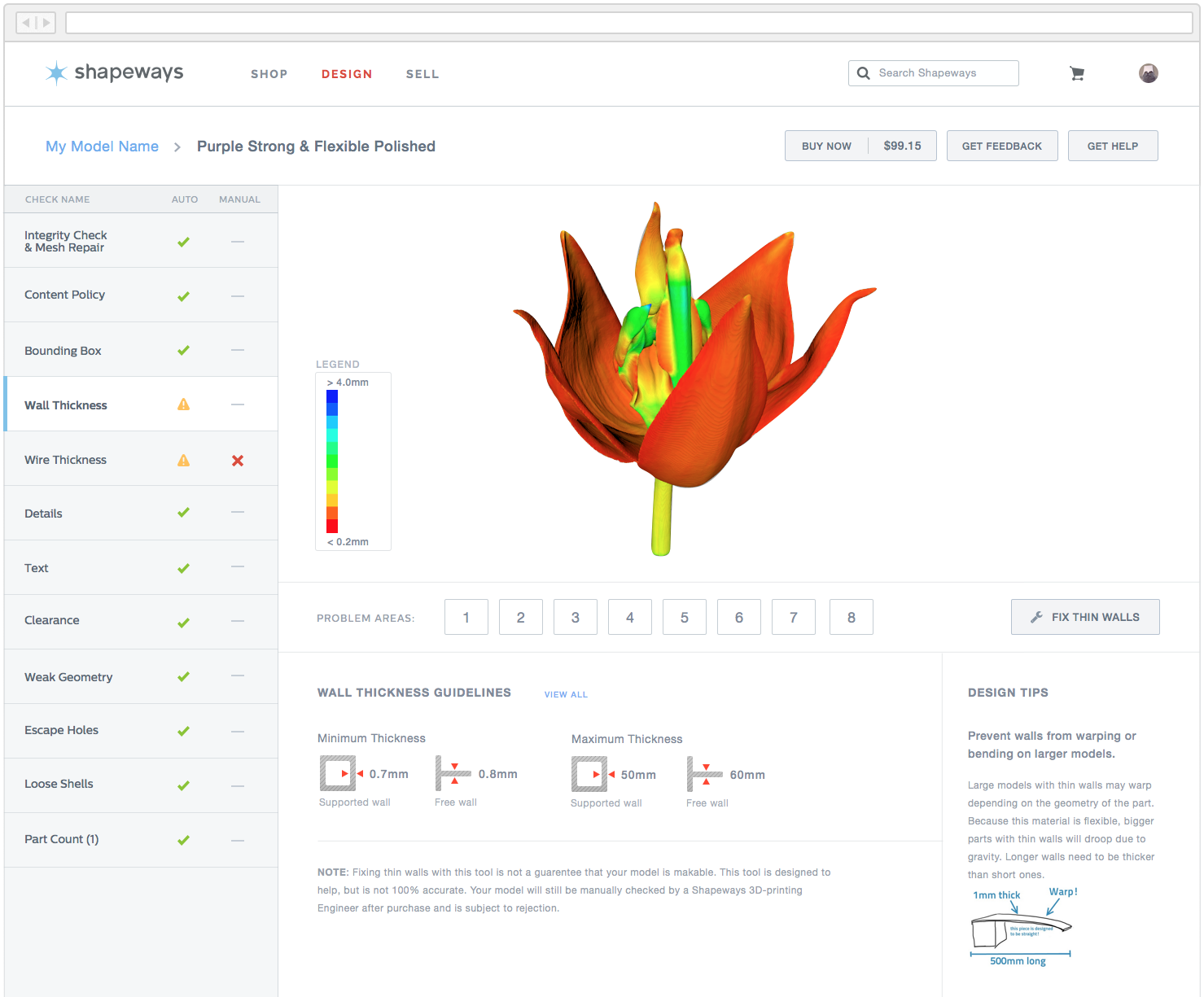The image size is (1204, 997).
Task: Click the 'Purple Strong & Flexible Polished' title
Action: [x=316, y=146]
